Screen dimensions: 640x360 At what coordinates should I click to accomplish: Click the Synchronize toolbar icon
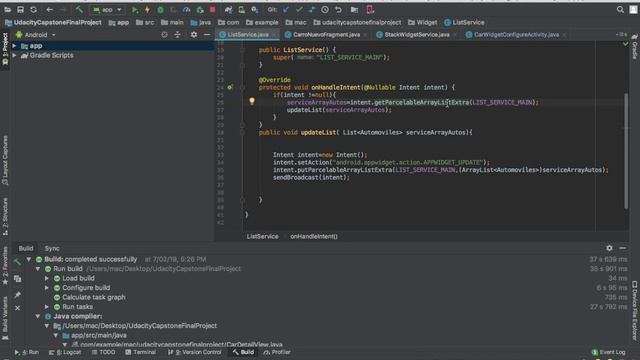33,10
